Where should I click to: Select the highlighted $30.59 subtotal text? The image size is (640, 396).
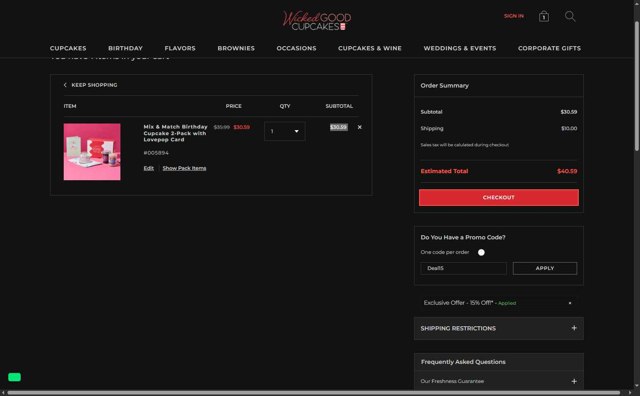[339, 127]
